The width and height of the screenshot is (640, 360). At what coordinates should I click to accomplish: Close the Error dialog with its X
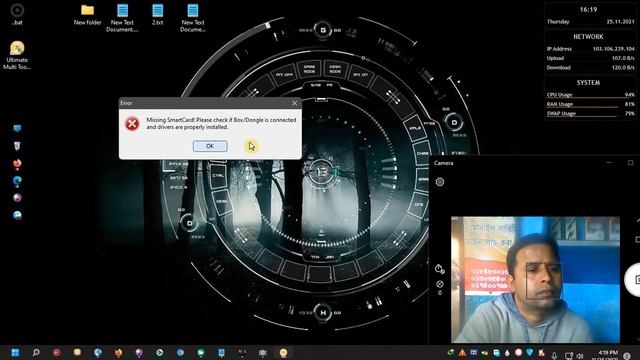click(295, 103)
